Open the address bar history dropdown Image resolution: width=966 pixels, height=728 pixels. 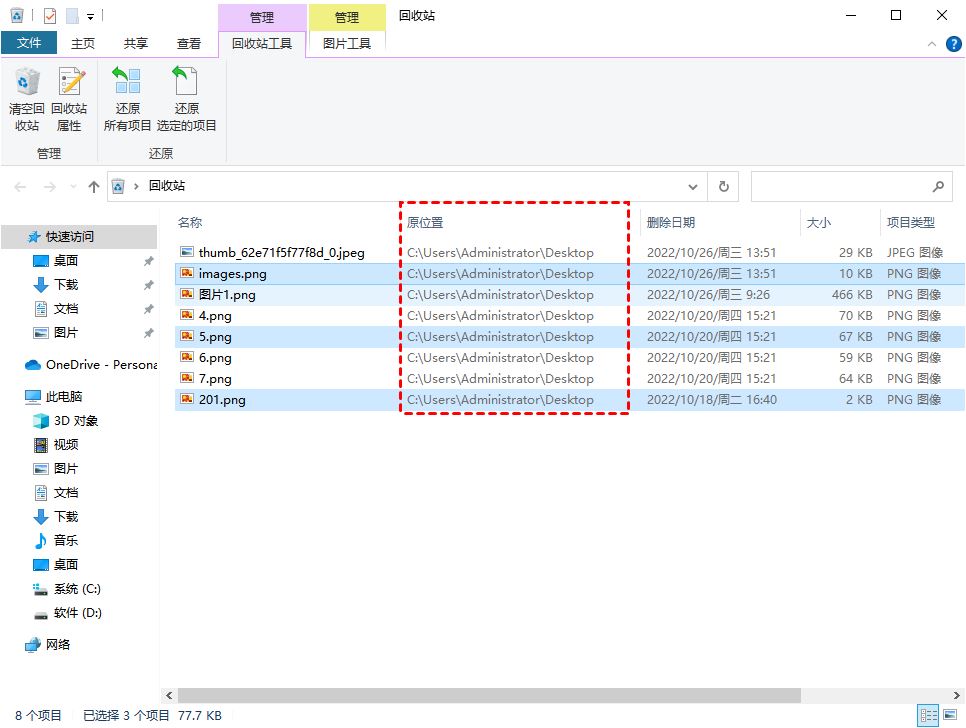(x=693, y=187)
